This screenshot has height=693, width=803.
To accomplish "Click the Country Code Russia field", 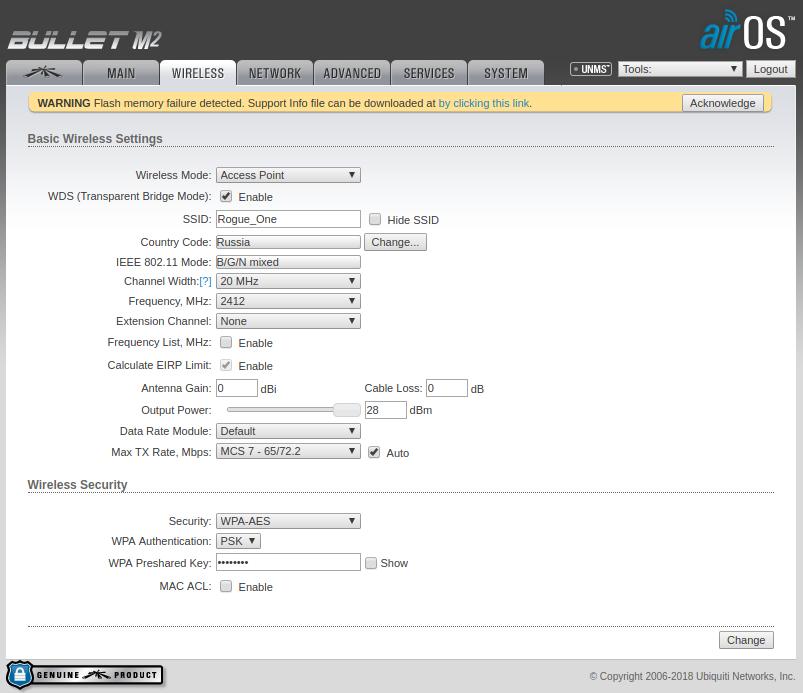I will click(288, 242).
